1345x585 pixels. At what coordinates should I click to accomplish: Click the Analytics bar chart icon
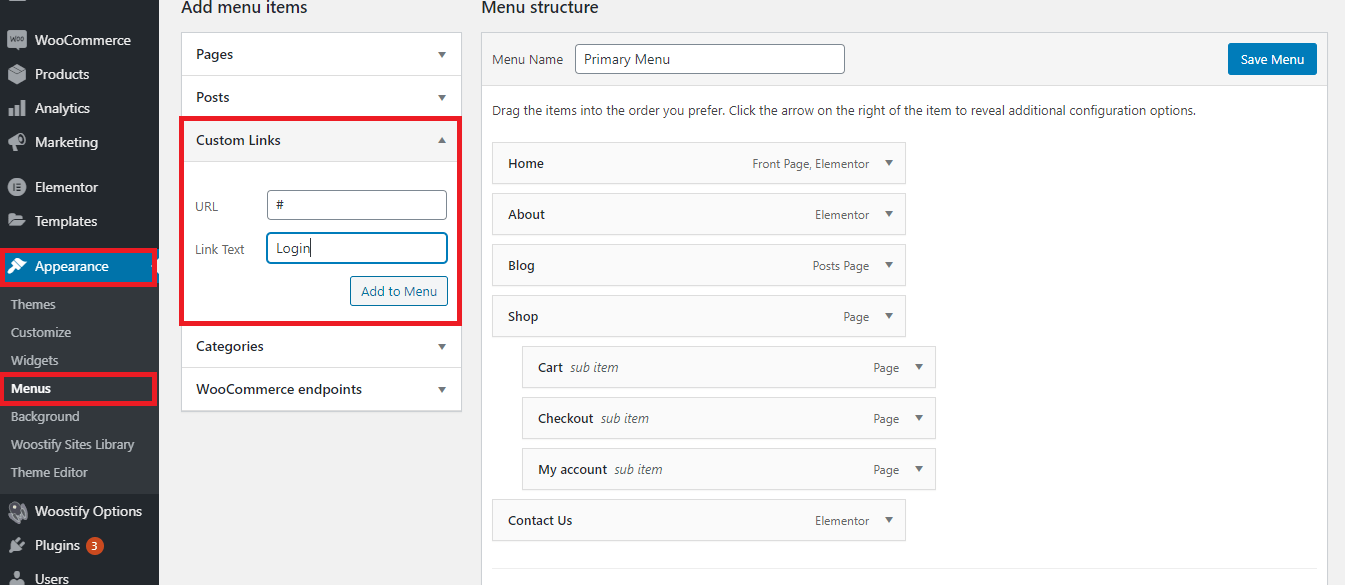point(16,108)
